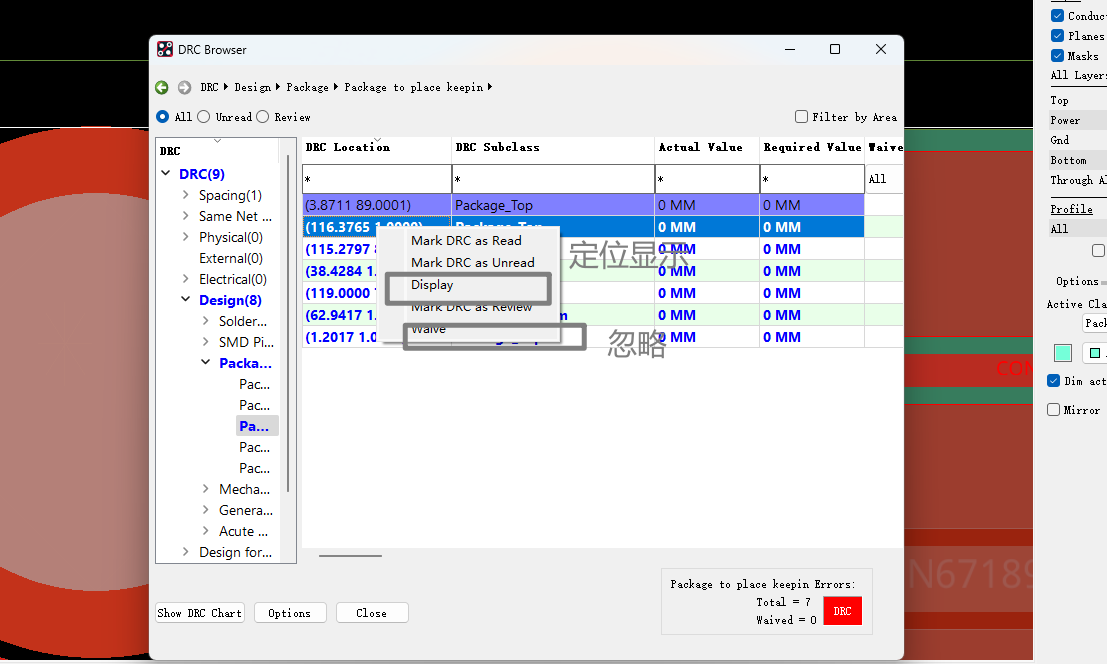Select the All radio button
Image resolution: width=1107 pixels, height=664 pixels.
tap(162, 116)
